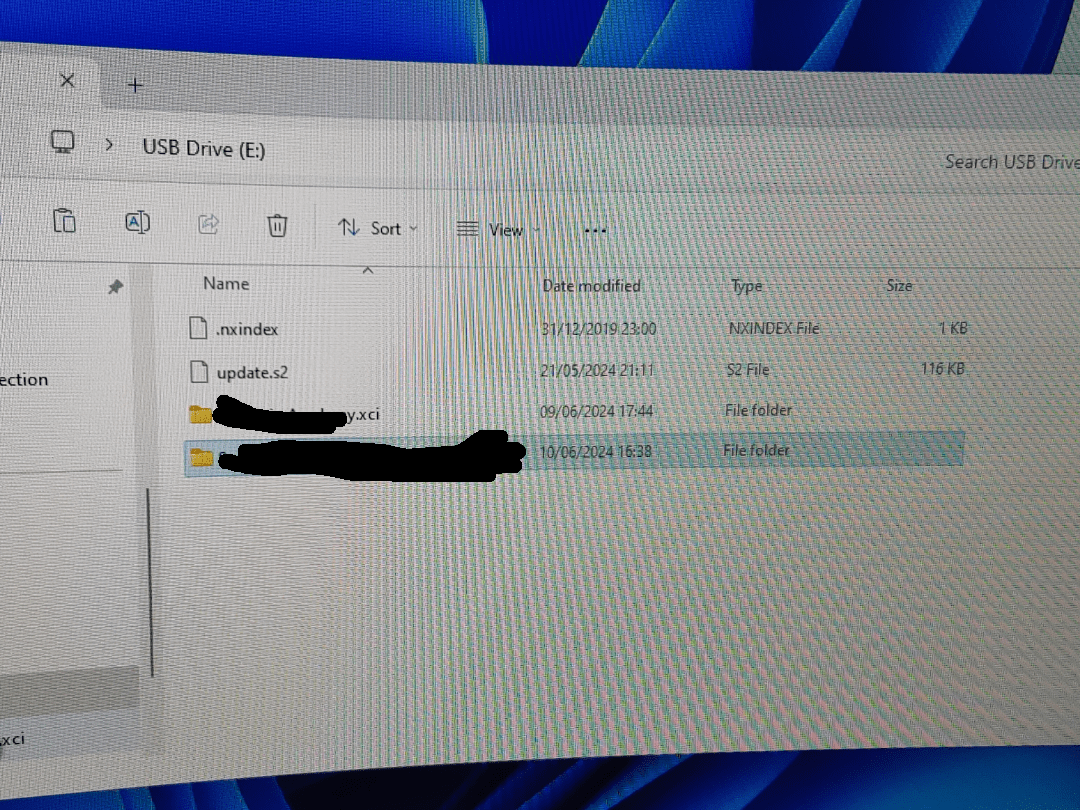Sort by the Date modified column header

(591, 285)
